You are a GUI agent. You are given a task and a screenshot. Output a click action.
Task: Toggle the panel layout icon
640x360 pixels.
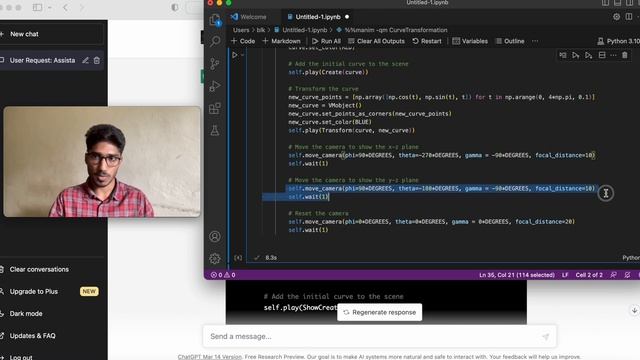pos(618,2)
